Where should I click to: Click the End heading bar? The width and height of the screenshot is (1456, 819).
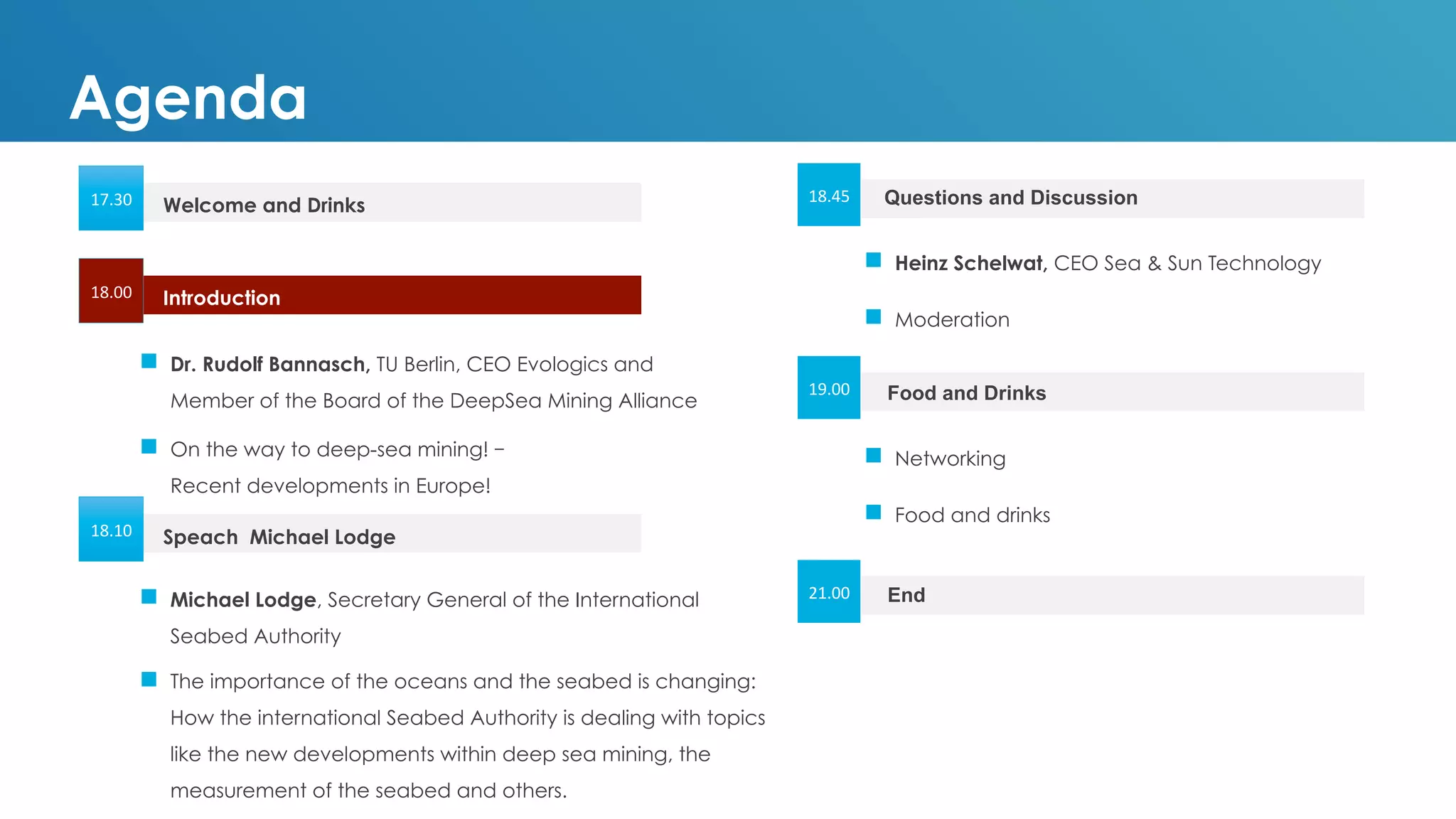(906, 595)
